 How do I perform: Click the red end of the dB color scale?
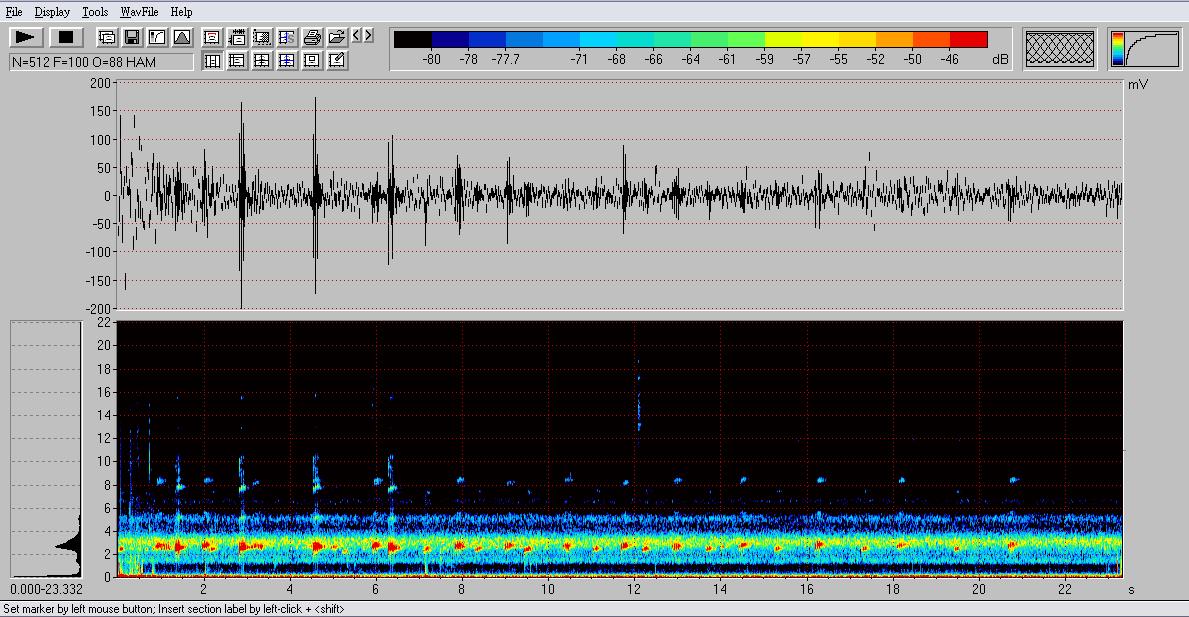point(968,39)
